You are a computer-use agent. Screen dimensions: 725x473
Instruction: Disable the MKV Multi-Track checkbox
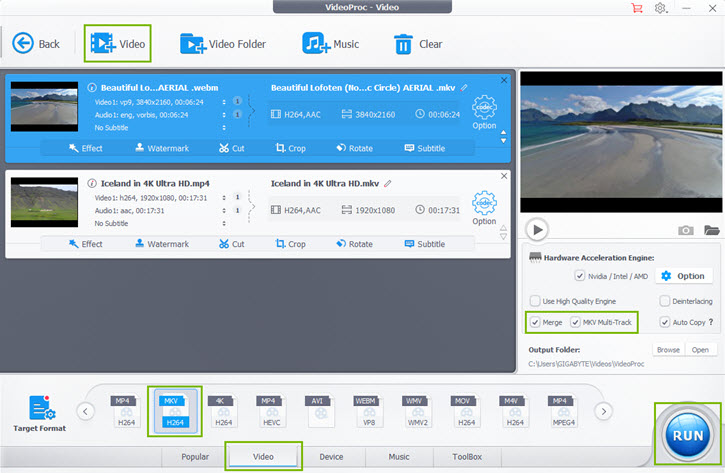(x=576, y=323)
